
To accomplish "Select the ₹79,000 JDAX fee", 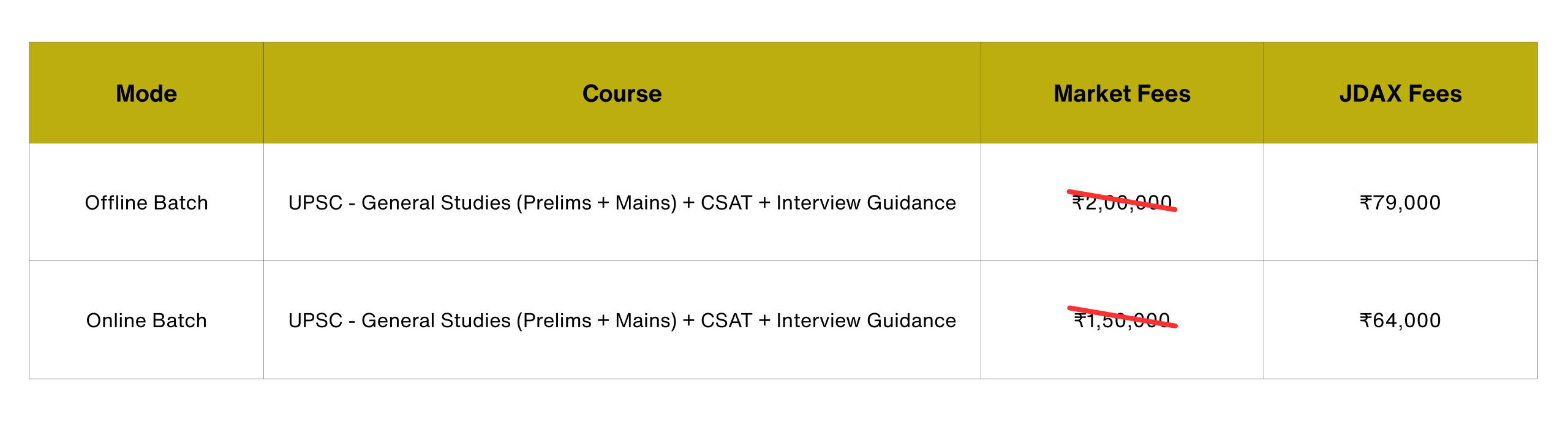I will click(x=1400, y=203).
